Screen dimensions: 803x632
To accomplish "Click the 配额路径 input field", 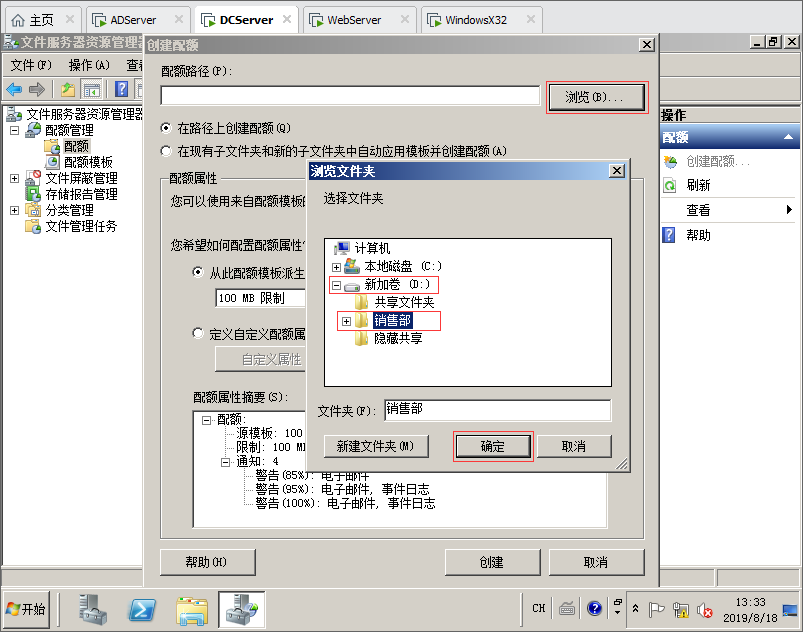I will coord(350,95).
